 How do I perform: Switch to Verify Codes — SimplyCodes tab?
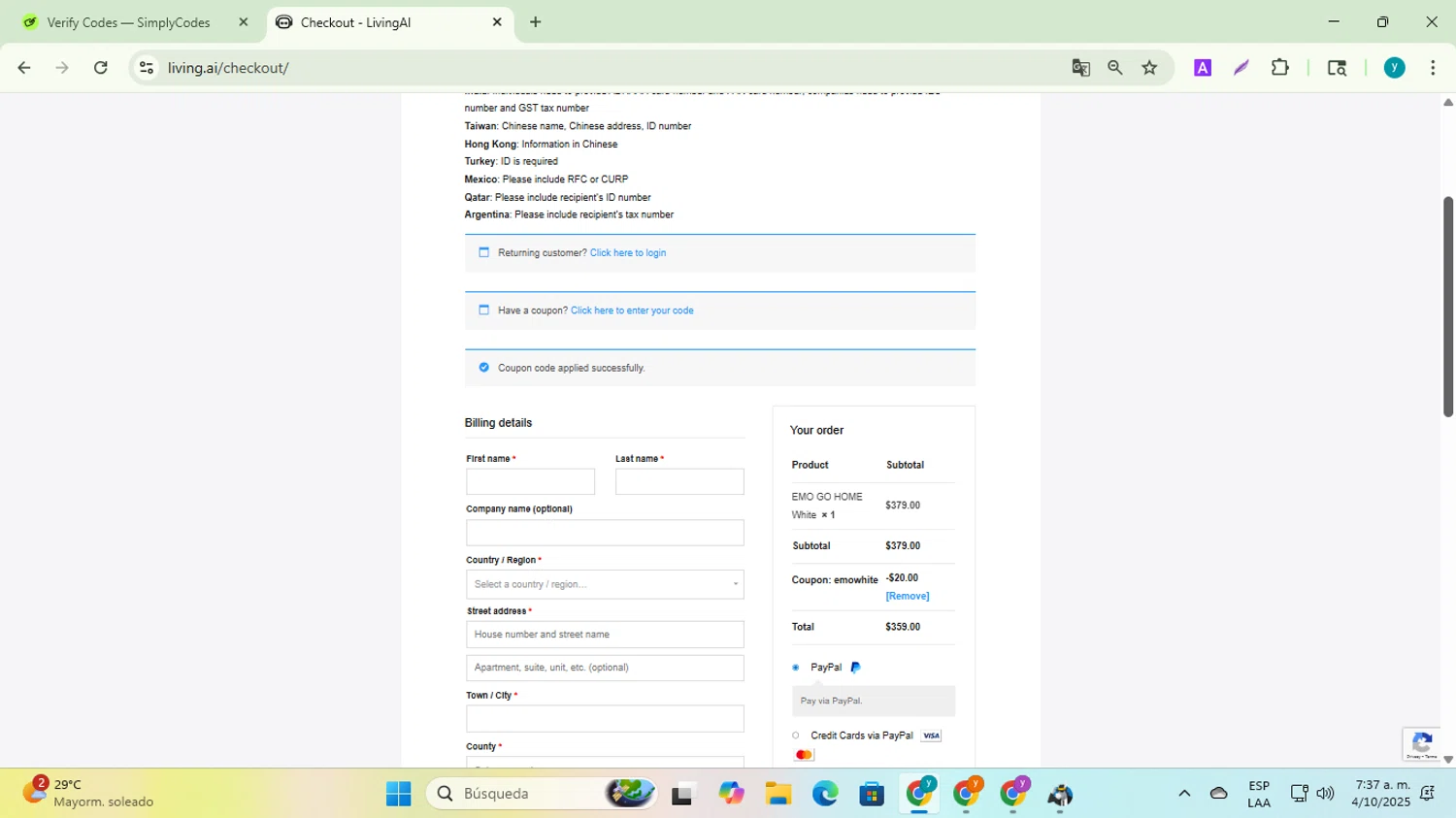point(128,22)
